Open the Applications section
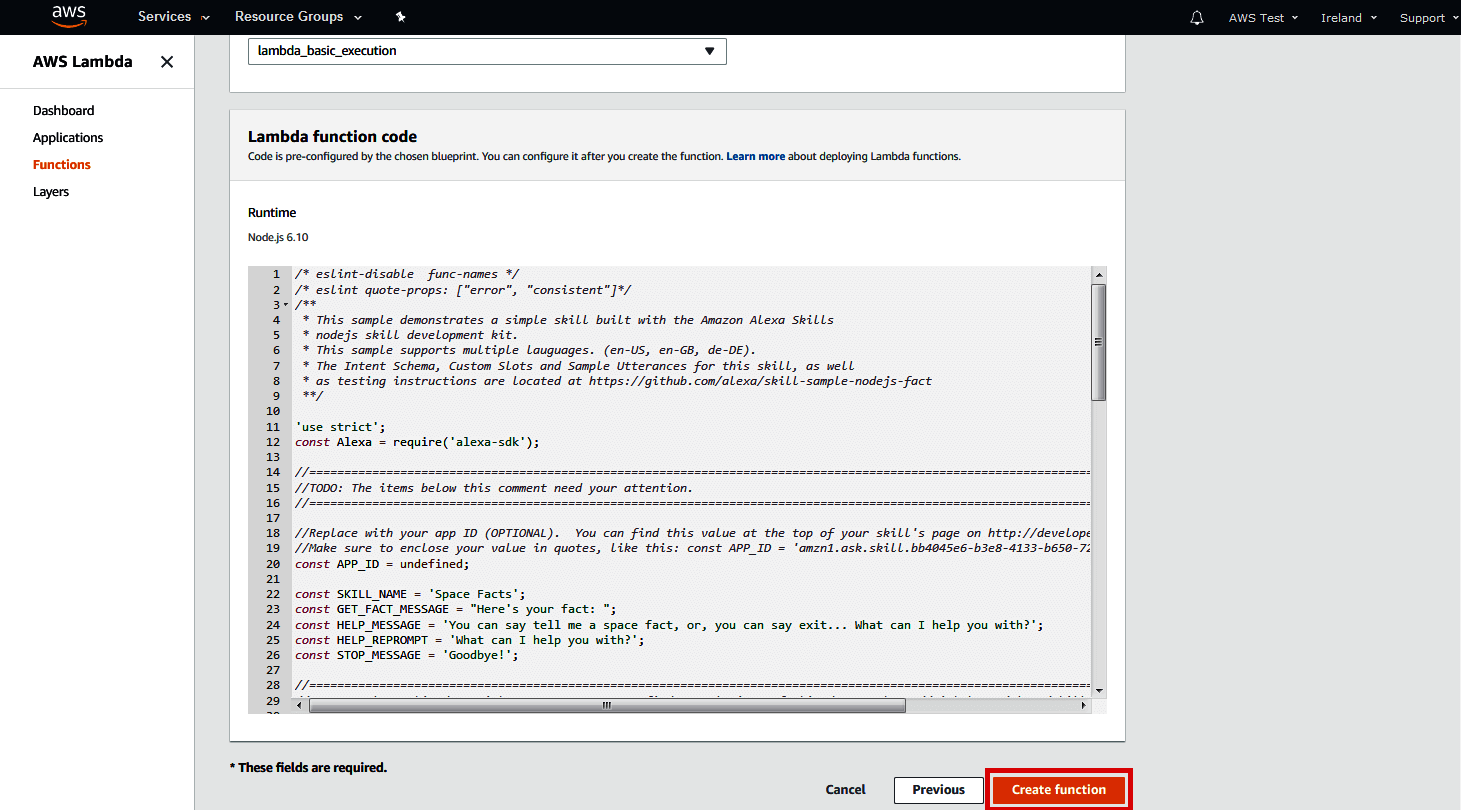 click(68, 137)
